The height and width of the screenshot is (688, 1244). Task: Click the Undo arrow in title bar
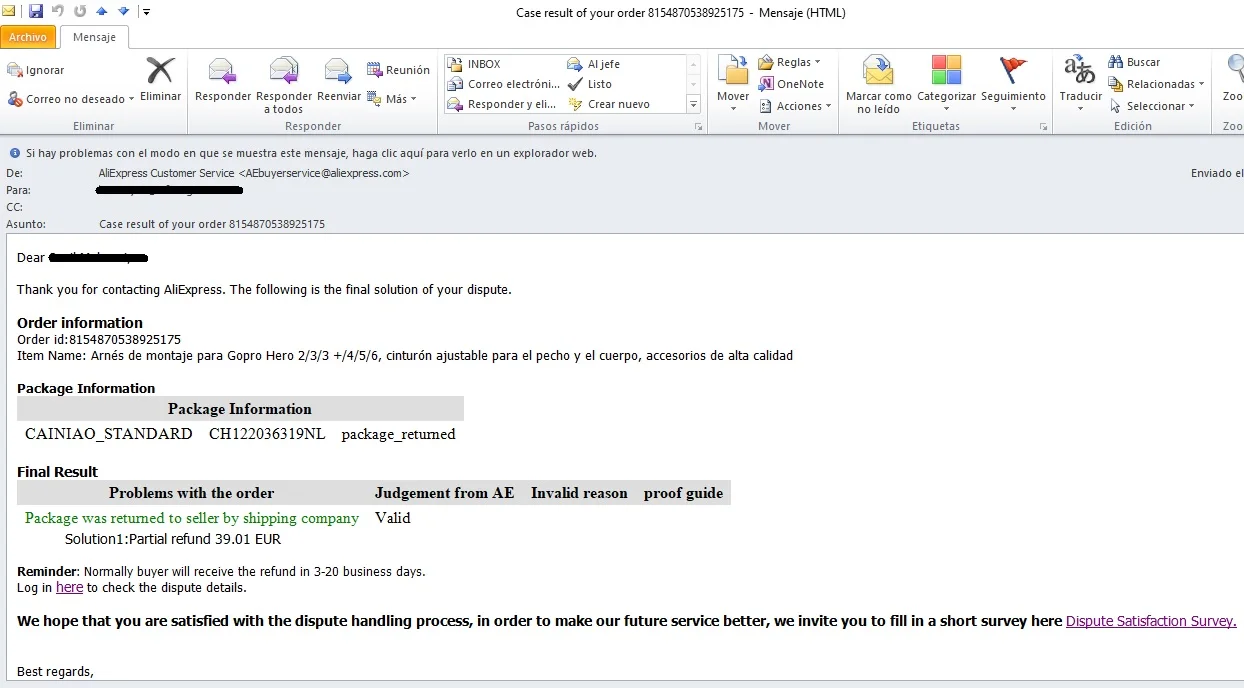pyautogui.click(x=58, y=12)
